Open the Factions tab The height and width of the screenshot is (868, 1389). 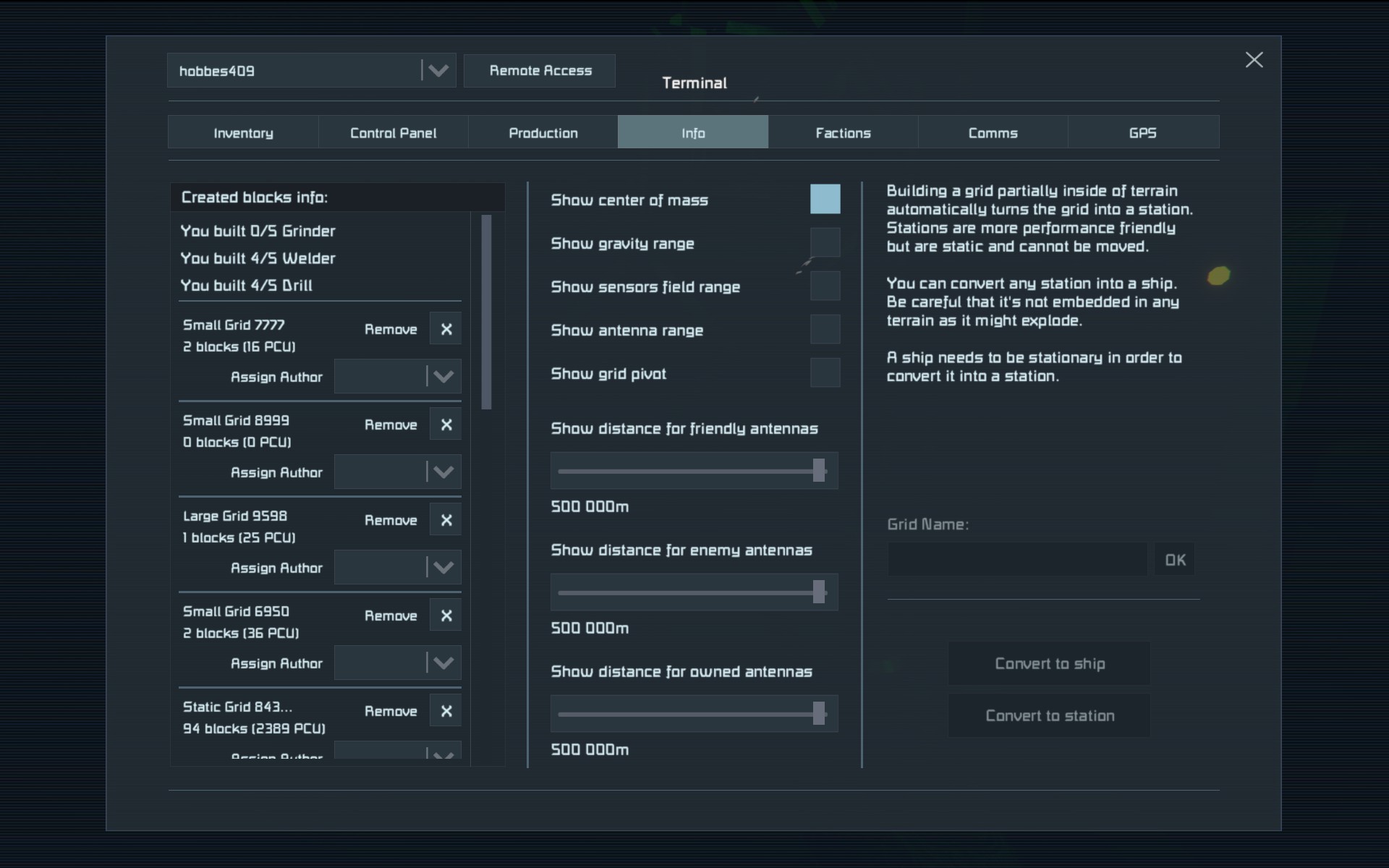(x=843, y=133)
